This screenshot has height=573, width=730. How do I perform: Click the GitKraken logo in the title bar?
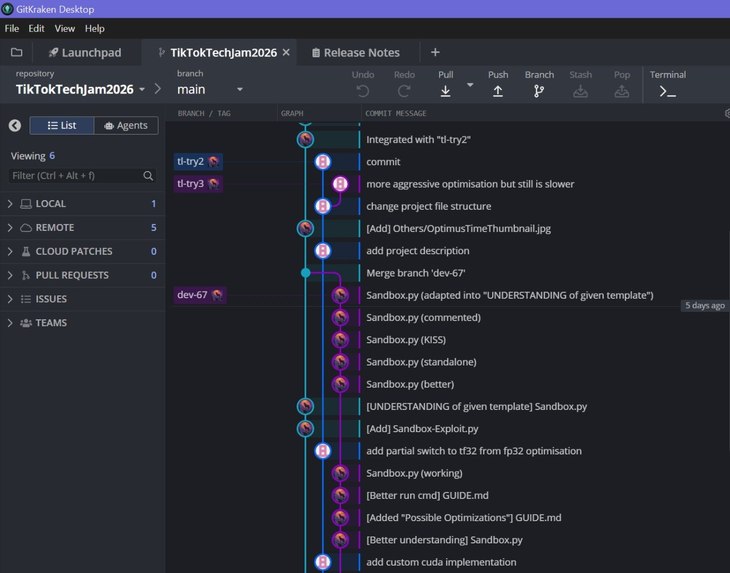point(7,9)
